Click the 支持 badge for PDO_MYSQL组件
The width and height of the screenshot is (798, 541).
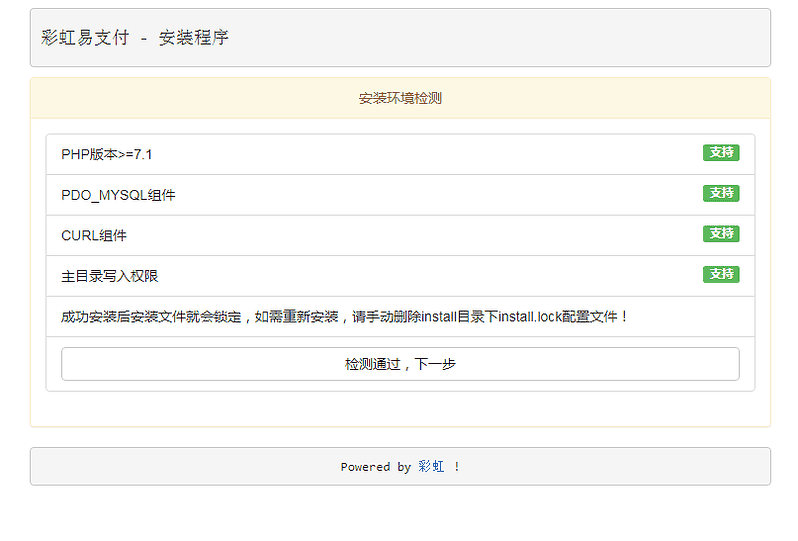721,193
